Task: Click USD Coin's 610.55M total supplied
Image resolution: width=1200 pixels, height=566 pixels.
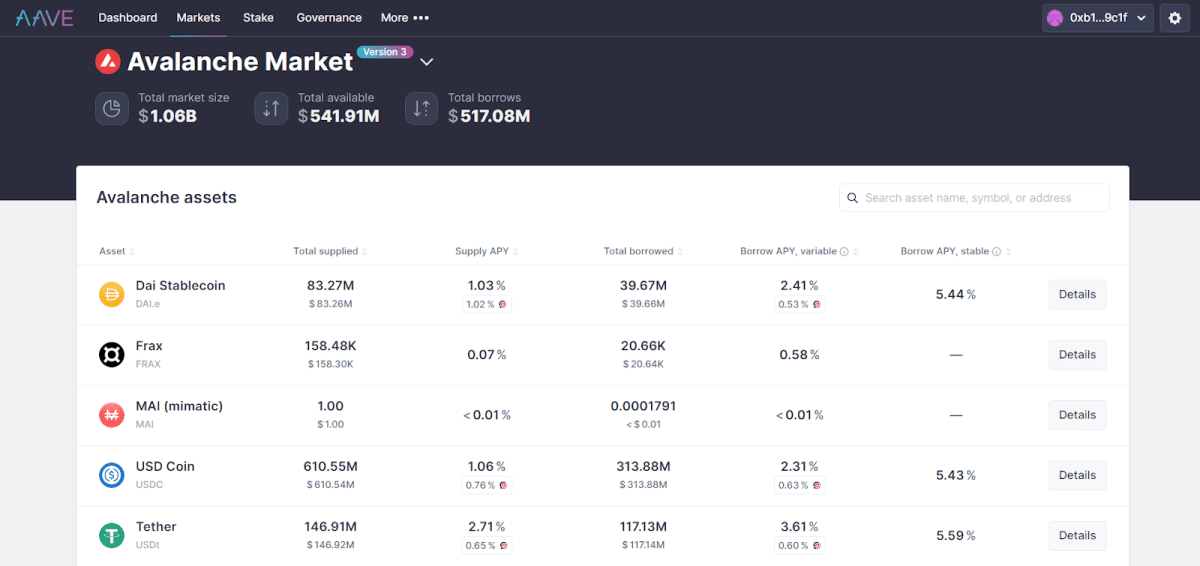Action: point(330,467)
